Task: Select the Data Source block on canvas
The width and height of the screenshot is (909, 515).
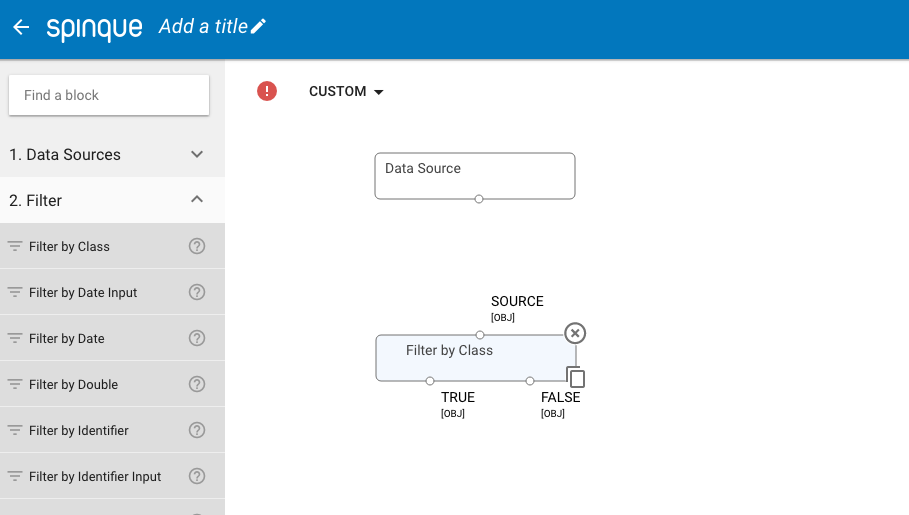Action: 475,176
